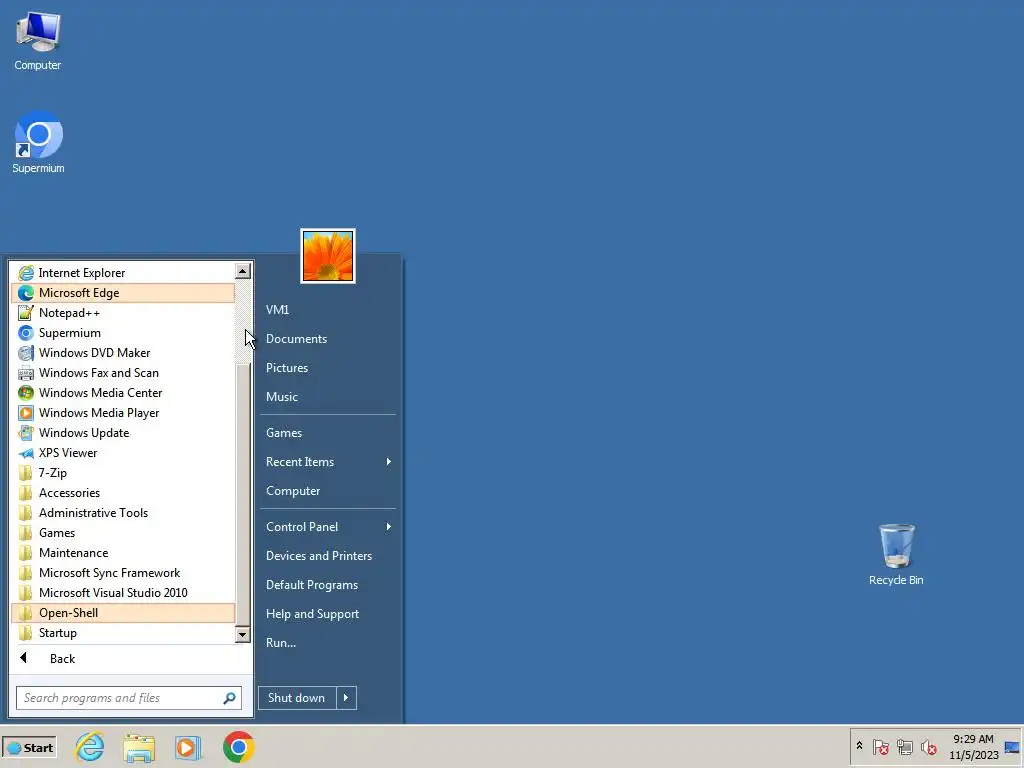Image resolution: width=1024 pixels, height=768 pixels.
Task: Select the Computer desktop icon
Action: tap(38, 41)
